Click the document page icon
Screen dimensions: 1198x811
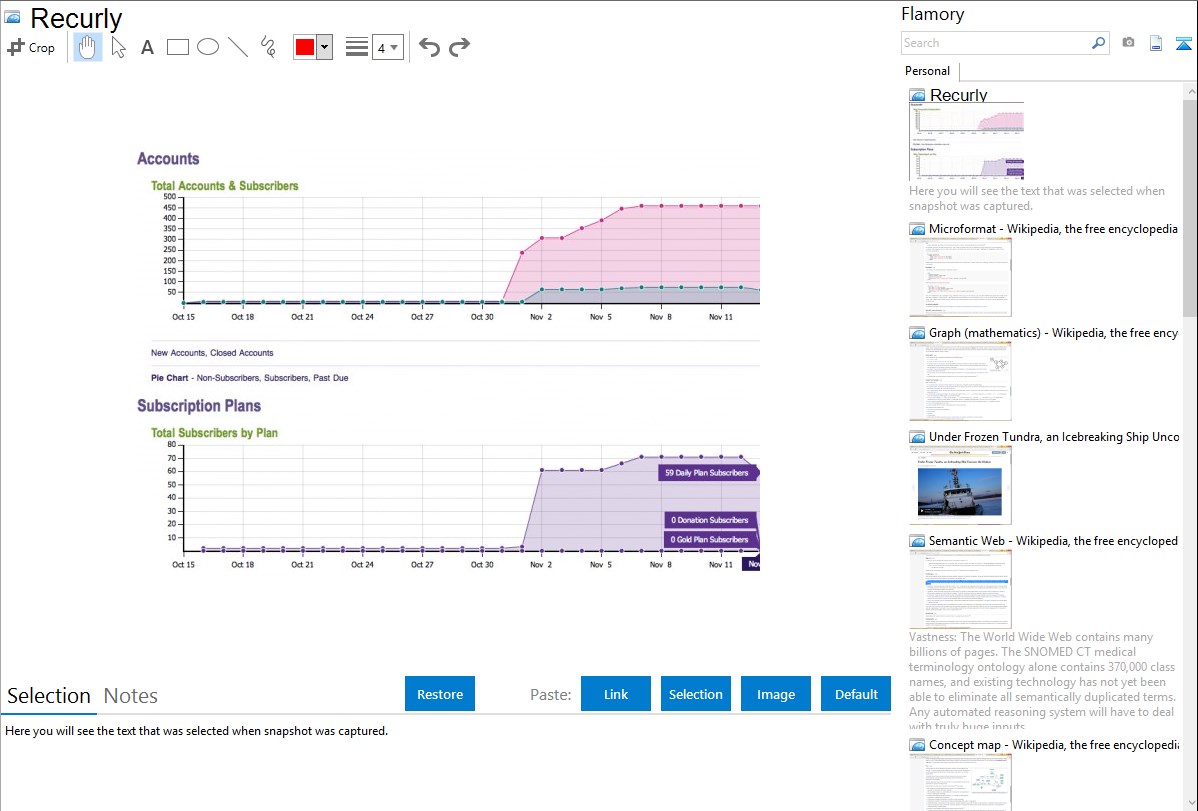(x=1156, y=43)
